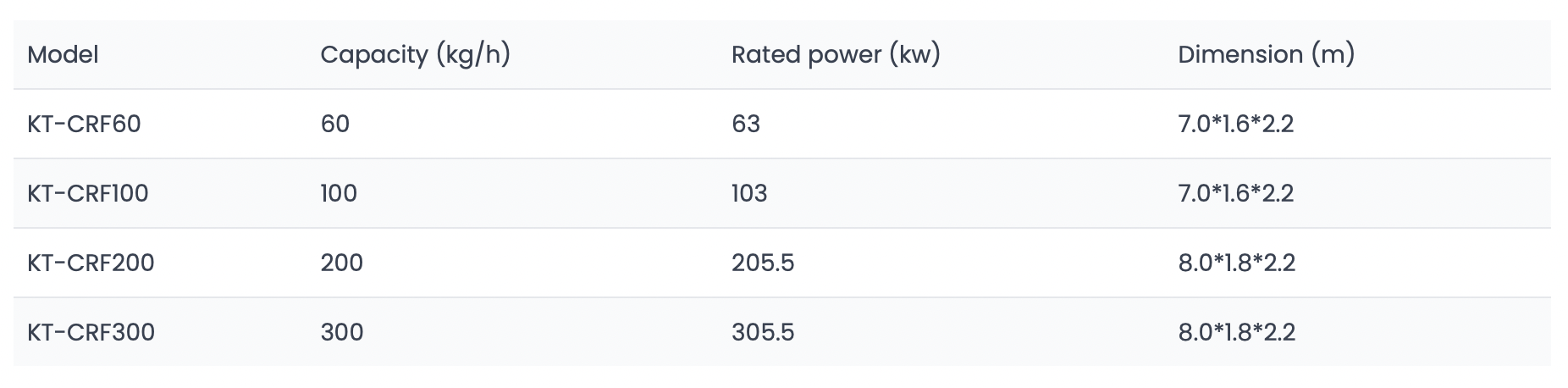Click the rated power value 63
Viewport: 1568px width, 388px height.
(x=746, y=124)
